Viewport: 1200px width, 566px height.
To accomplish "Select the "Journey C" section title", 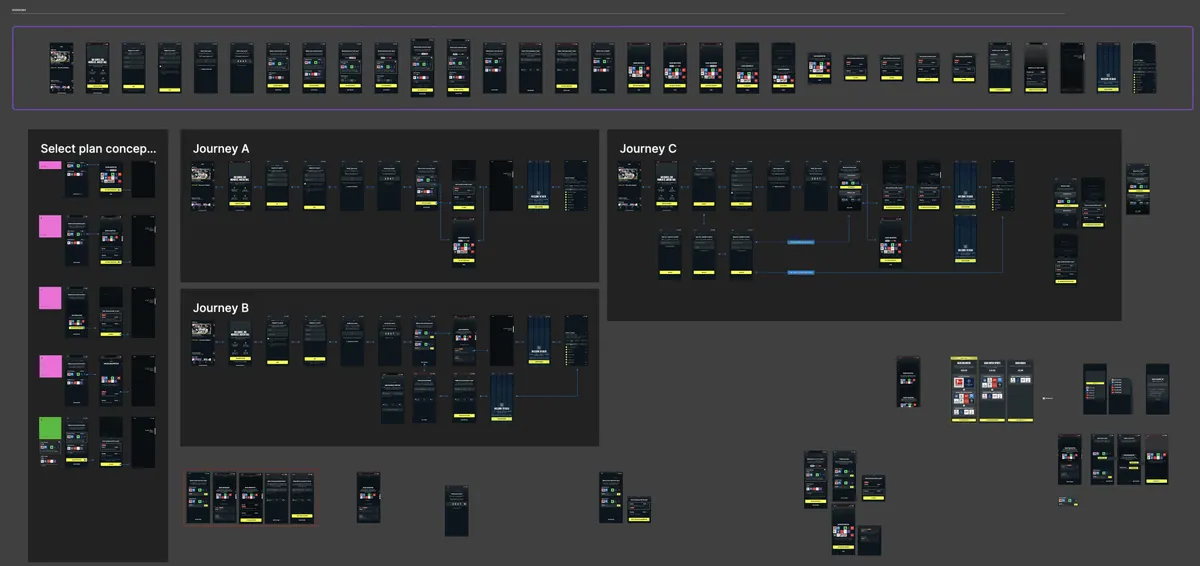I will pos(648,149).
